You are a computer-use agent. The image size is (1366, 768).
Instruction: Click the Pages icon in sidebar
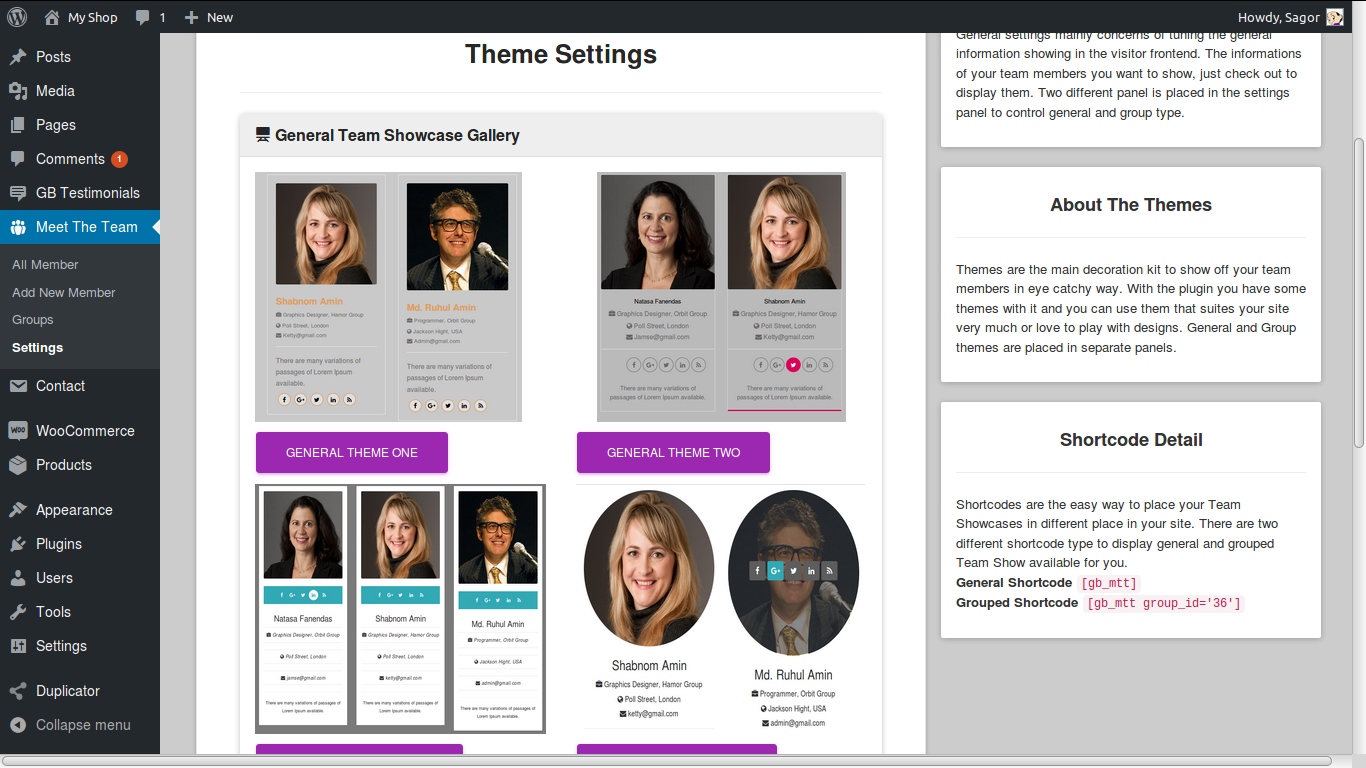pyautogui.click(x=18, y=125)
